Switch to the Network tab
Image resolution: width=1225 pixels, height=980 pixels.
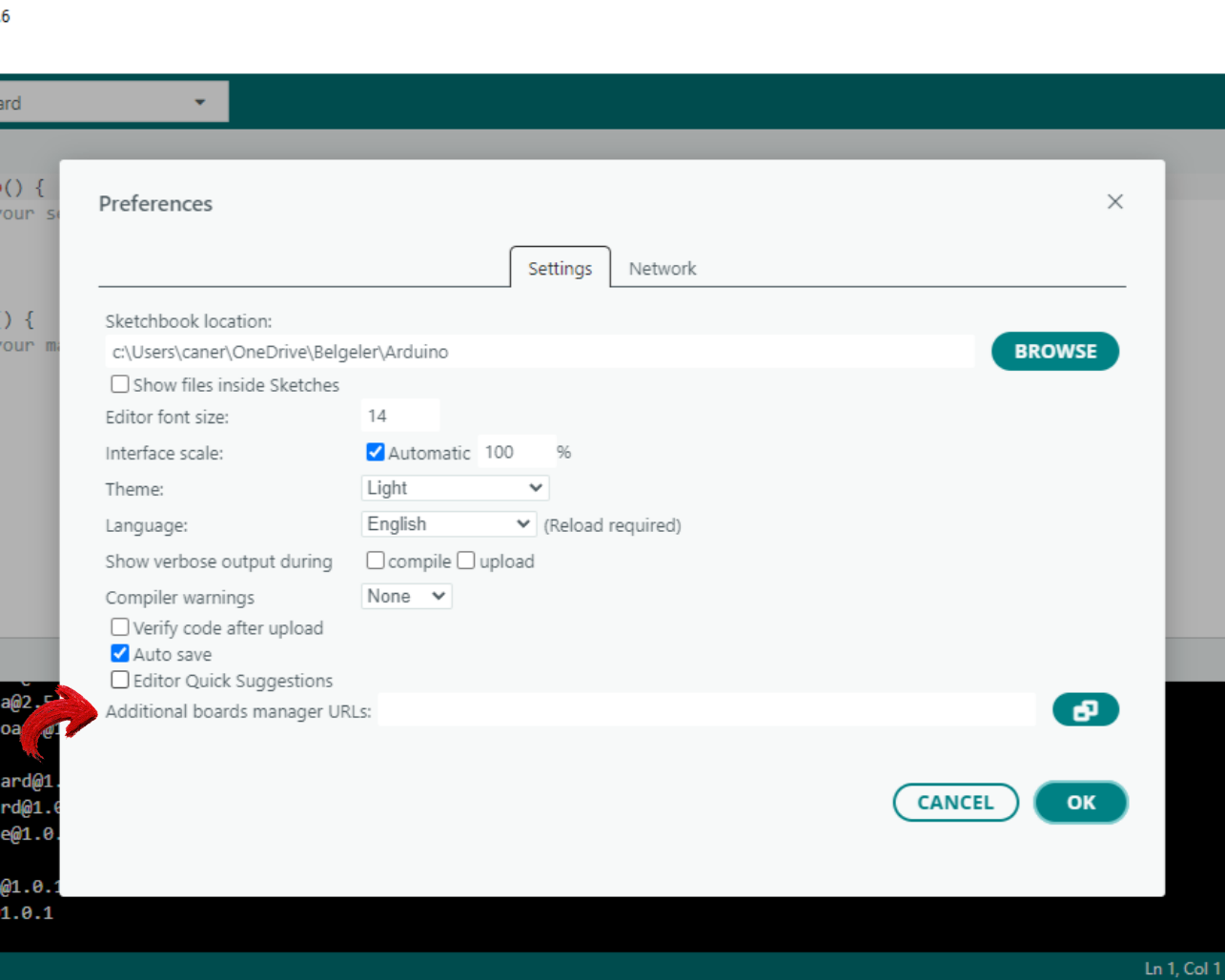662,269
